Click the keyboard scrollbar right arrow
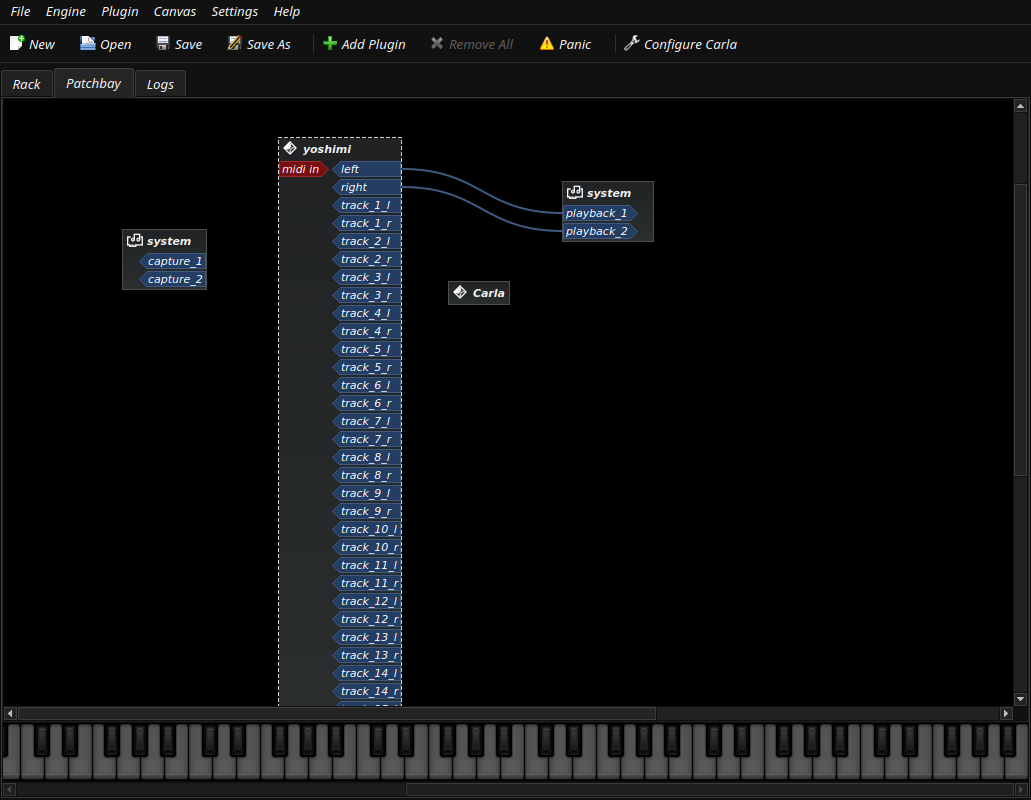The width and height of the screenshot is (1031, 800). 1021,789
